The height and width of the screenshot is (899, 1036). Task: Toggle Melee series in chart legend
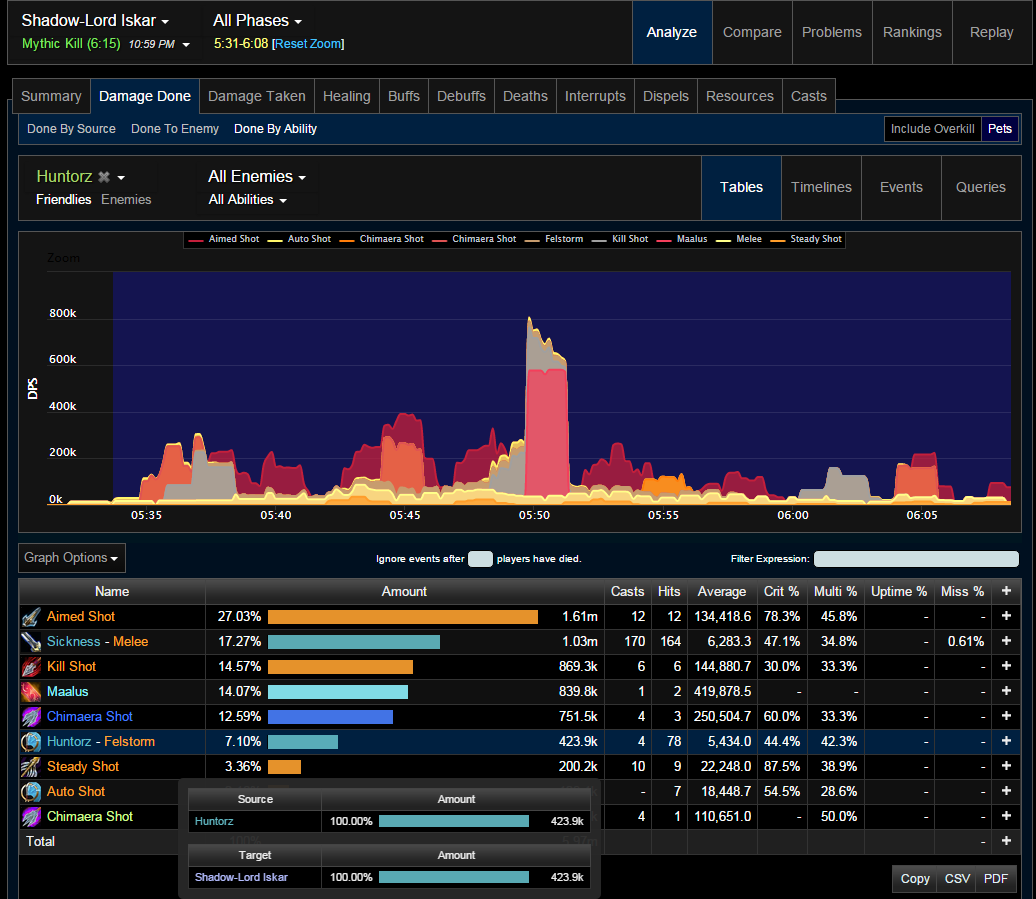point(739,239)
